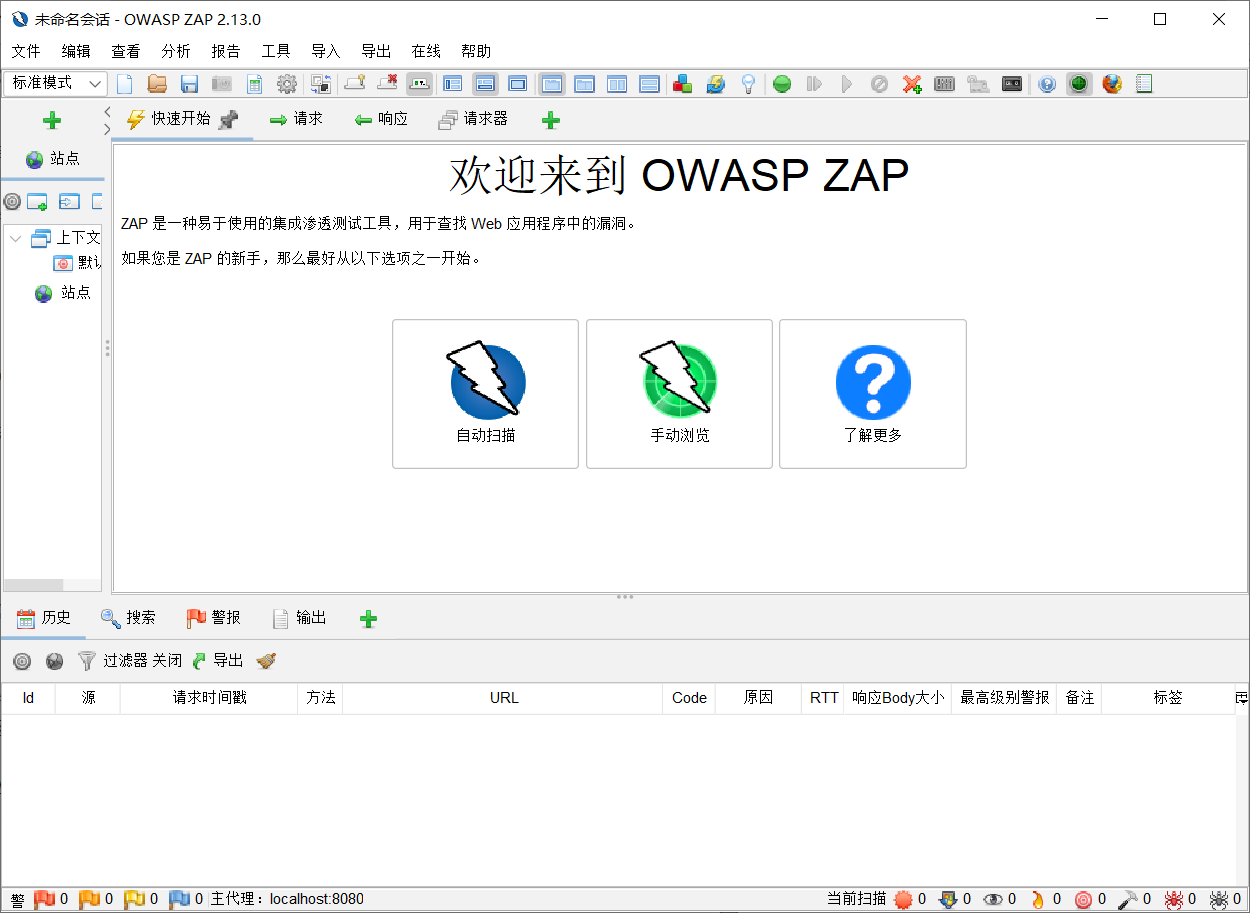Open the 导出 menu
Viewport: 1250px width, 913px height.
(376, 51)
